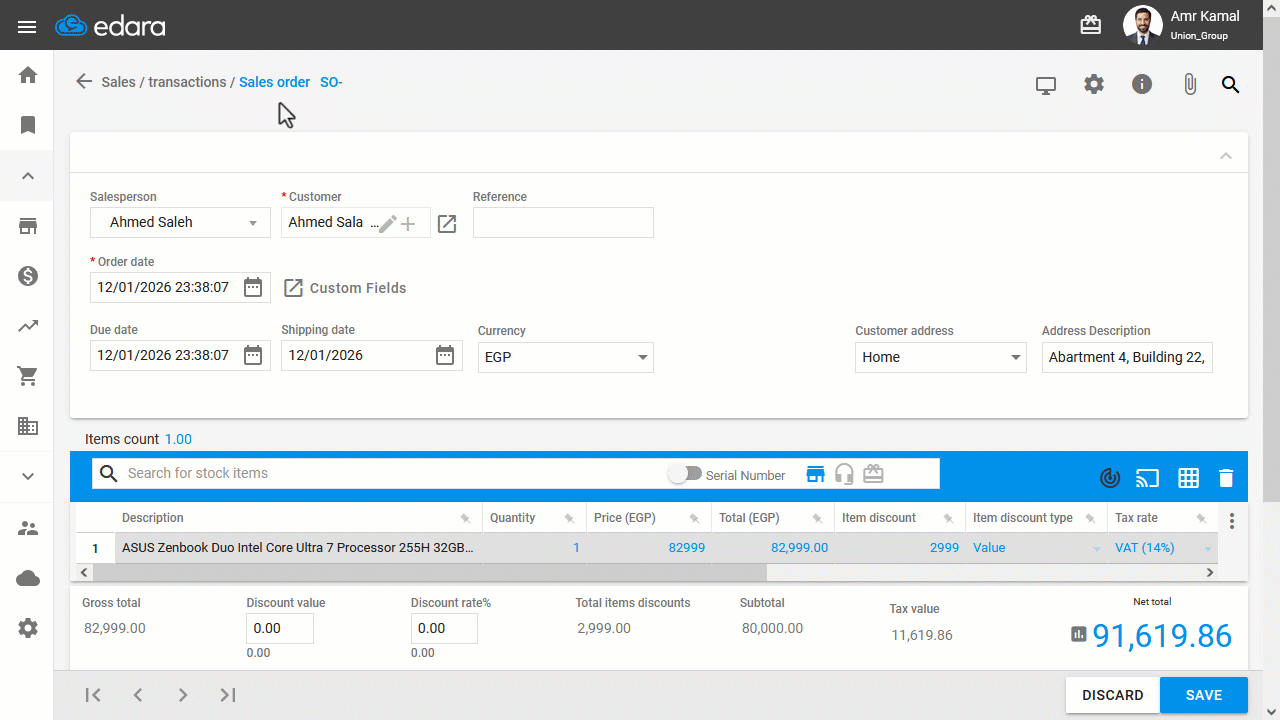This screenshot has width=1280, height=720.
Task: Pin the Total (EGP) column
Action: (x=819, y=518)
